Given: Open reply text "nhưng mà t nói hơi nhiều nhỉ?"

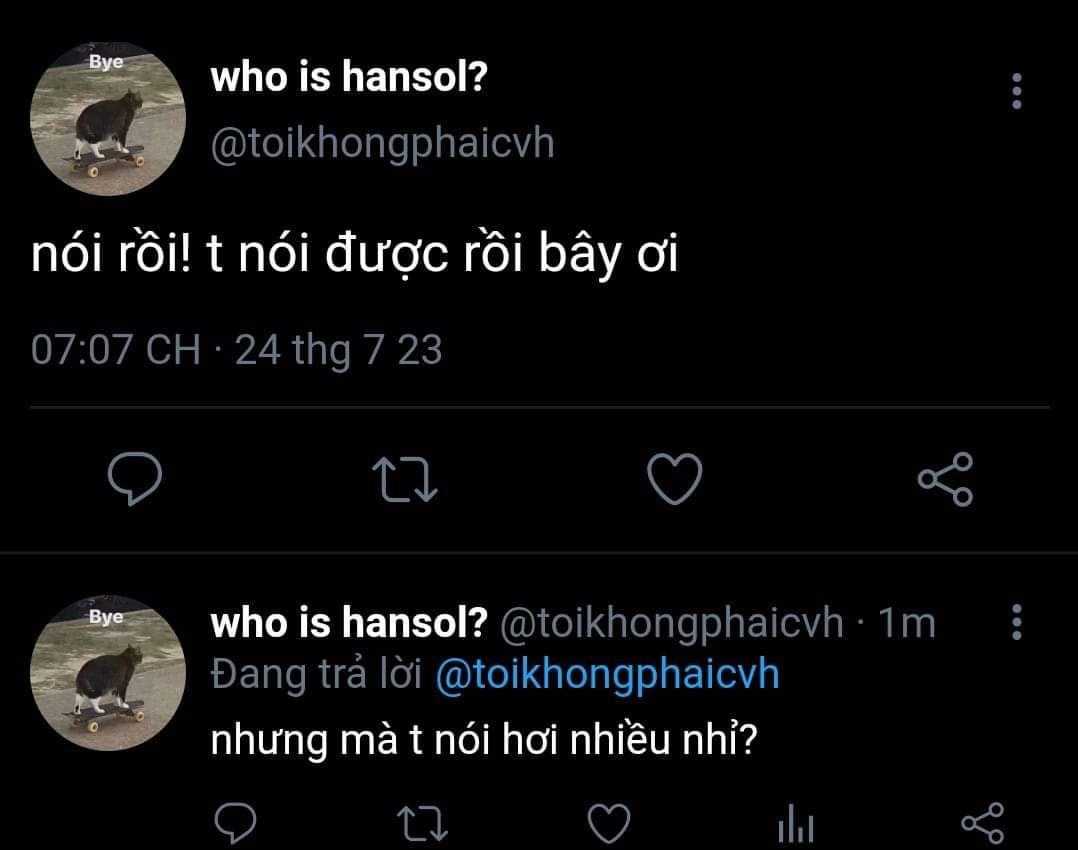Looking at the screenshot, I should click(483, 740).
